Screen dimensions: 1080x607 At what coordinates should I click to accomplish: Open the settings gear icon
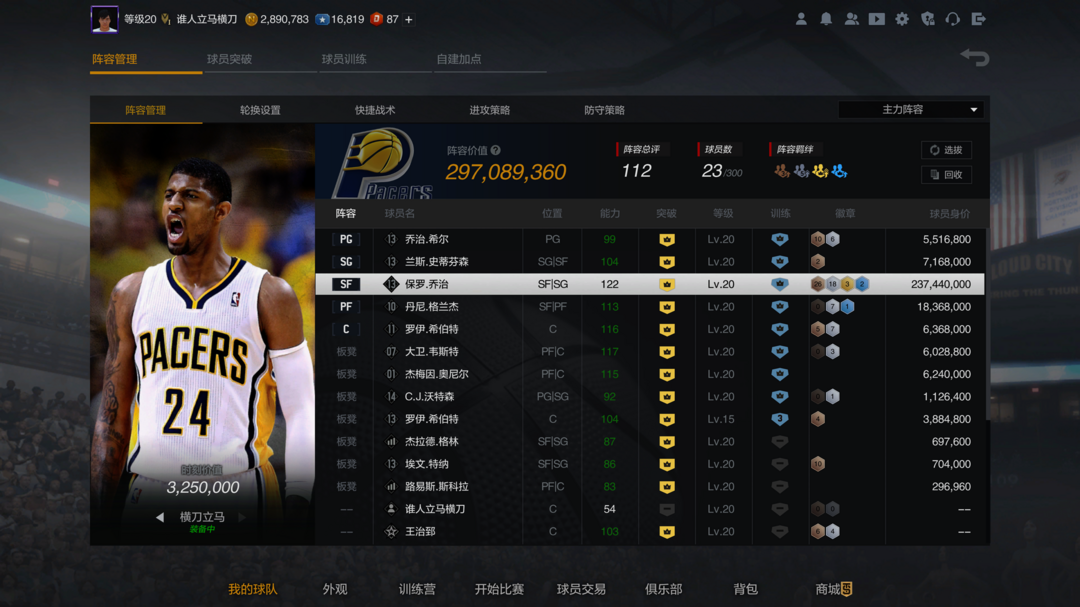click(x=902, y=19)
